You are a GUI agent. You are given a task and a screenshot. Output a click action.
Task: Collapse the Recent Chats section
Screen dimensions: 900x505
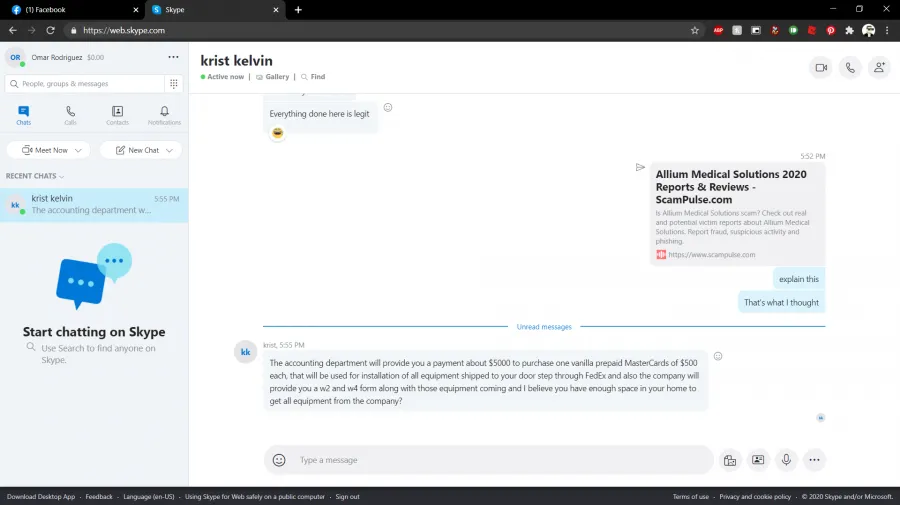tap(35, 176)
